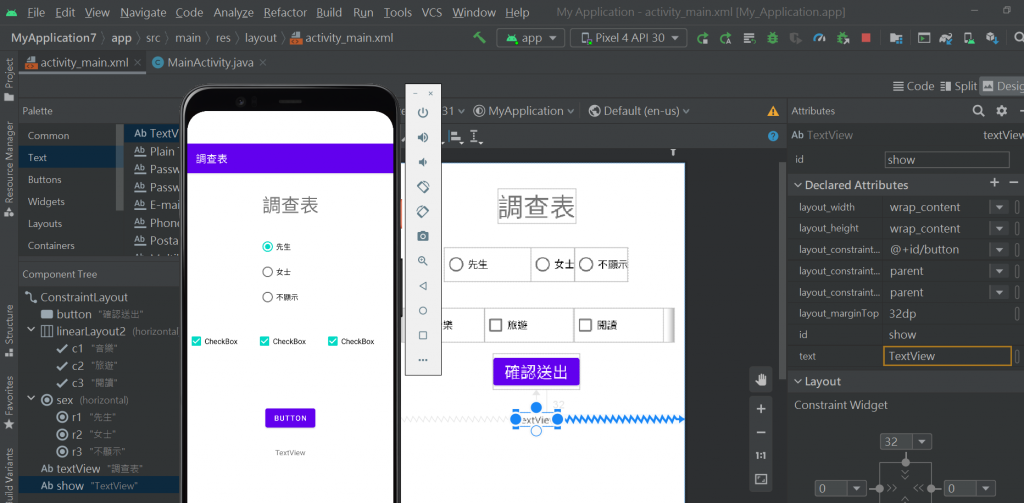Collapse the sex node in Component Tree
This screenshot has width=1024, height=503.
(31, 399)
